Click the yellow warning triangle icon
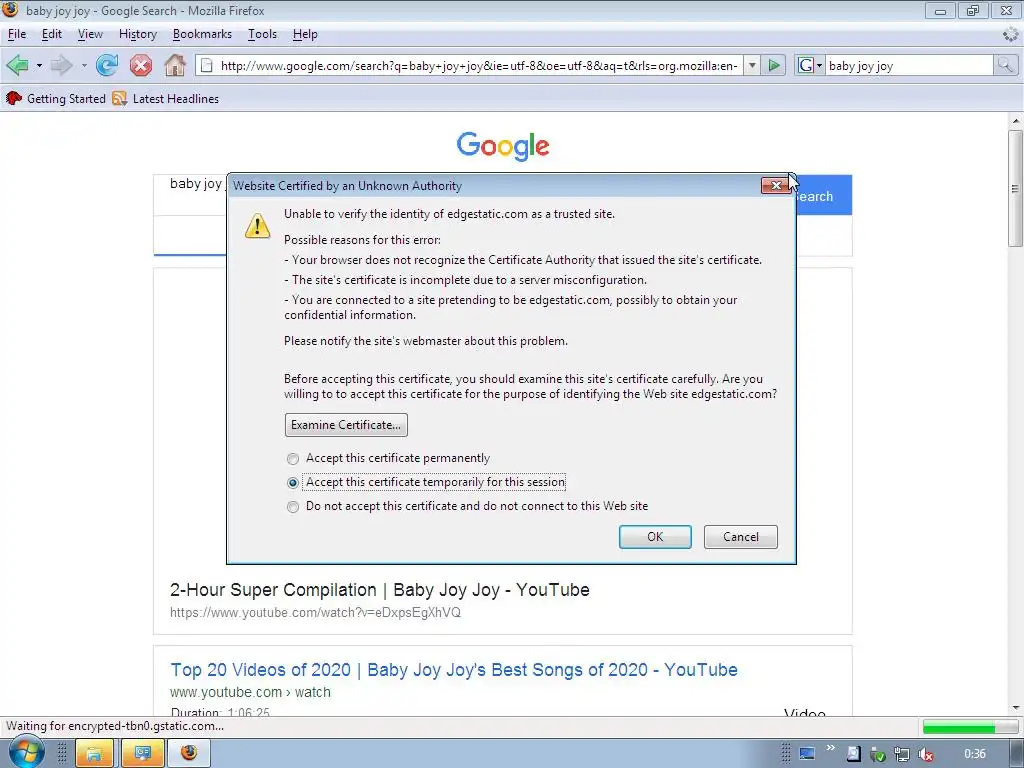The image size is (1024, 768). pyautogui.click(x=257, y=226)
